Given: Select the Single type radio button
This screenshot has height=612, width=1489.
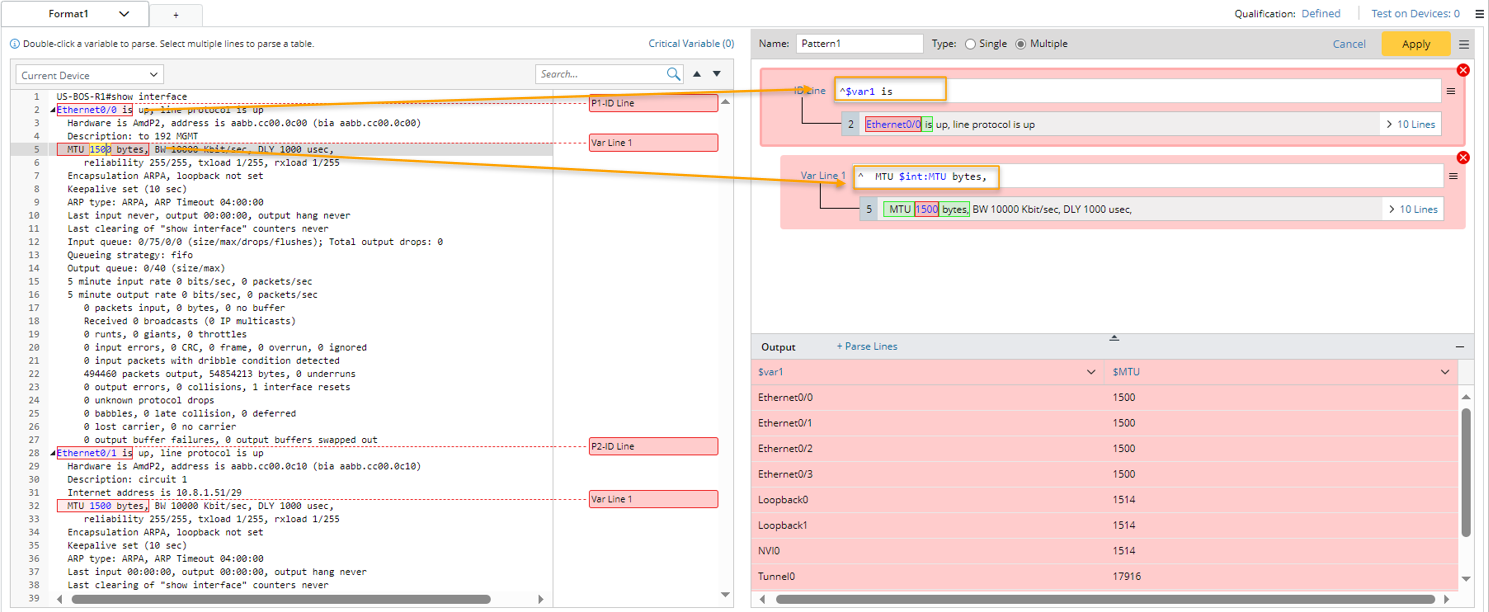Looking at the screenshot, I should coord(970,44).
